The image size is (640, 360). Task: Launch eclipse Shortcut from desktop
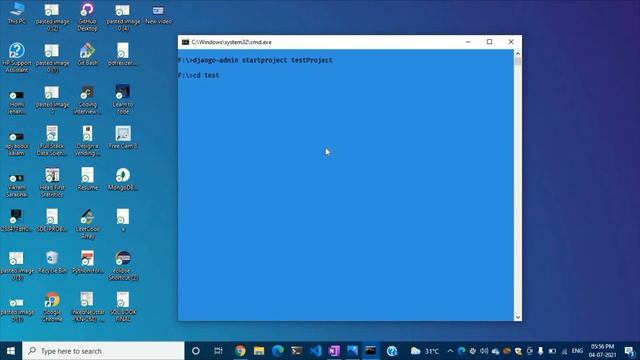pyautogui.click(x=123, y=266)
